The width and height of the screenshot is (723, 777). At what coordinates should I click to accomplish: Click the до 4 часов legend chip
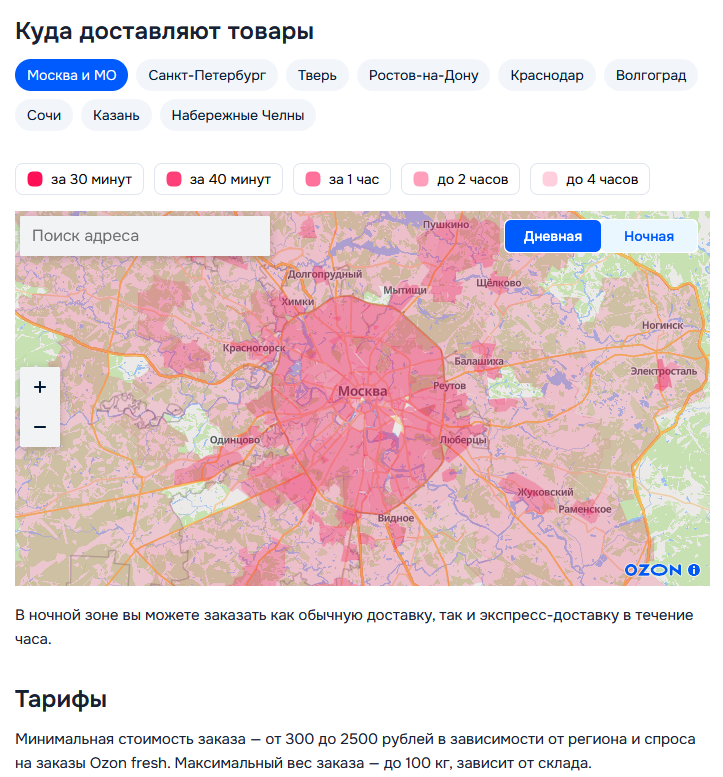pyautogui.click(x=590, y=179)
